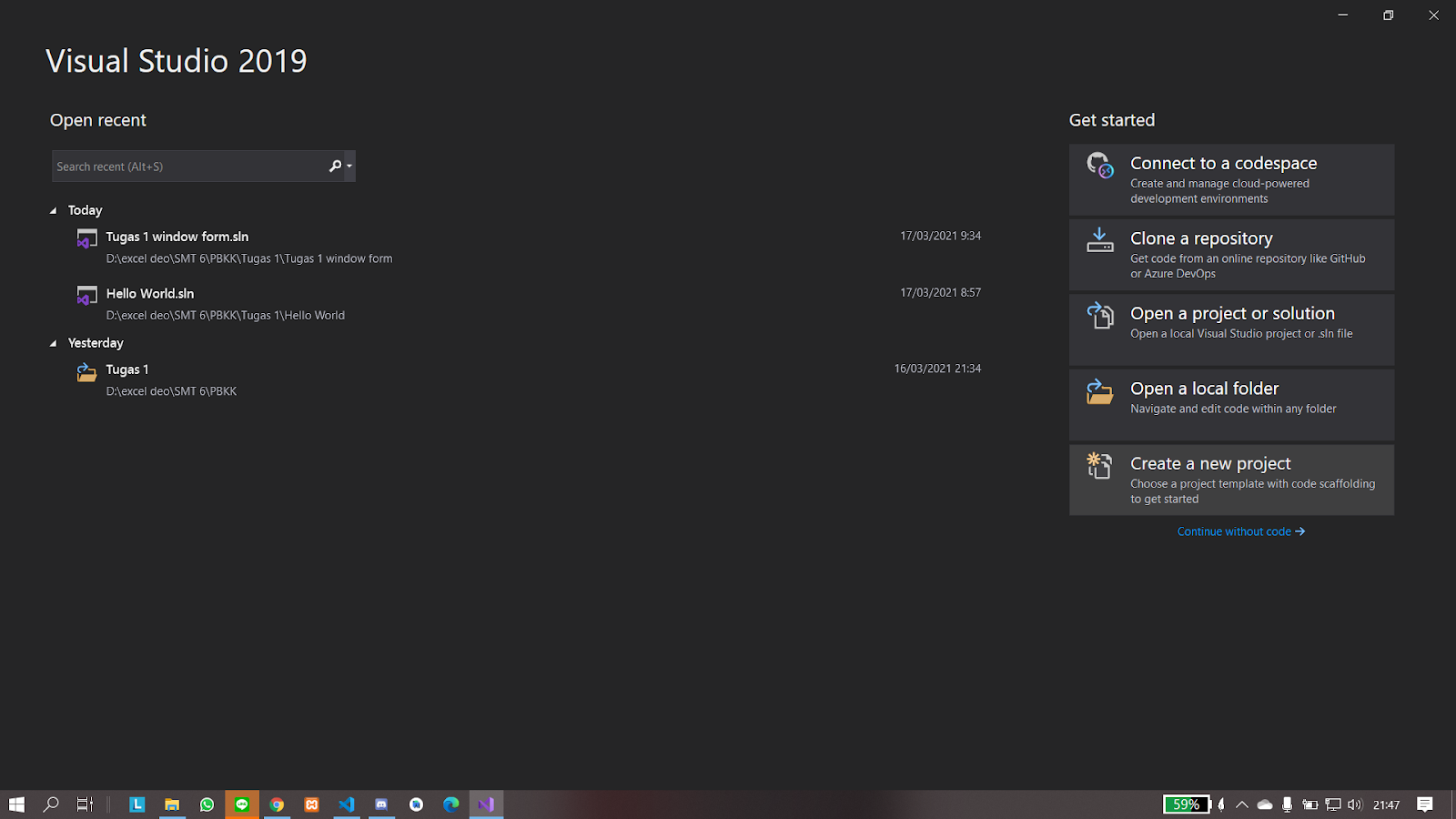Open Discord from the taskbar

(381, 804)
